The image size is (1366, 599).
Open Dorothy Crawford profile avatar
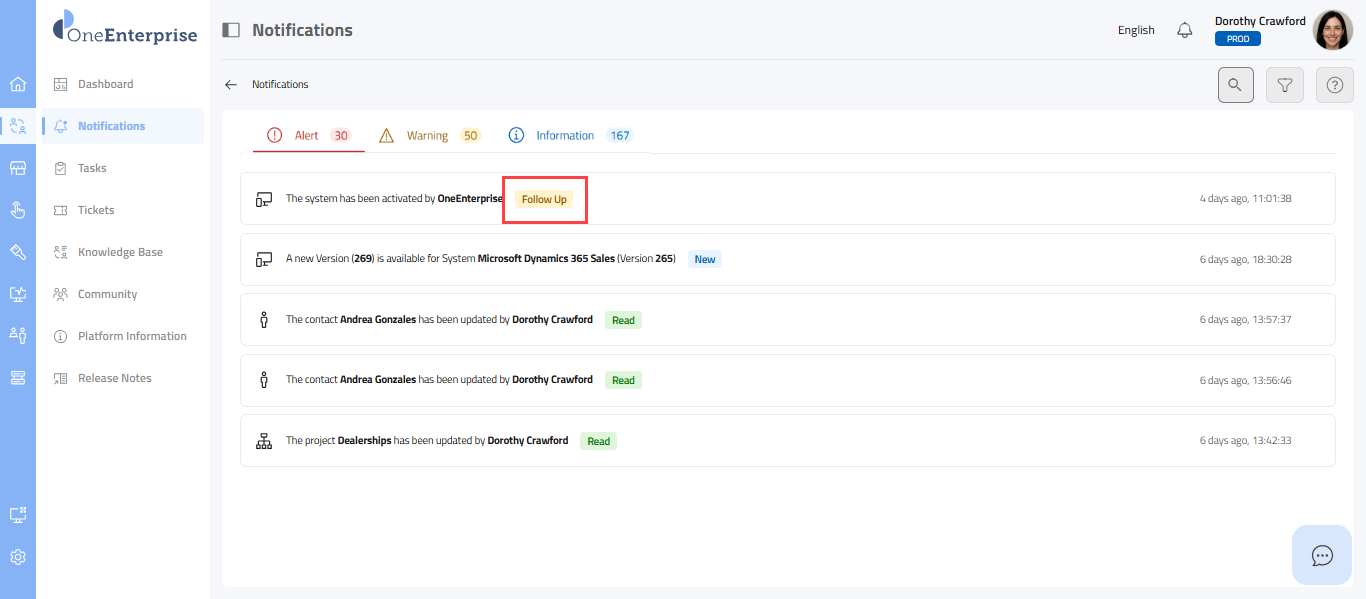(1332, 30)
